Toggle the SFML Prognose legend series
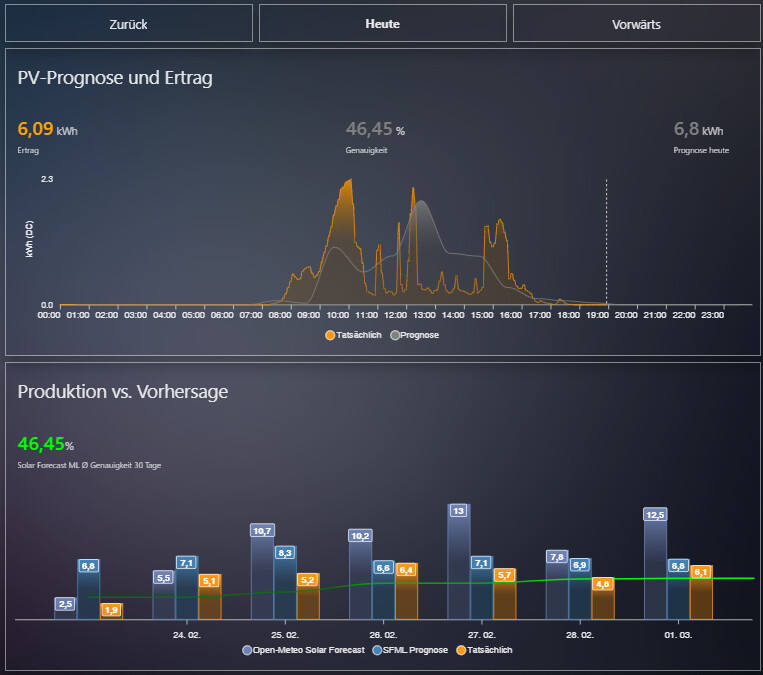Image resolution: width=763 pixels, height=675 pixels. 410,650
